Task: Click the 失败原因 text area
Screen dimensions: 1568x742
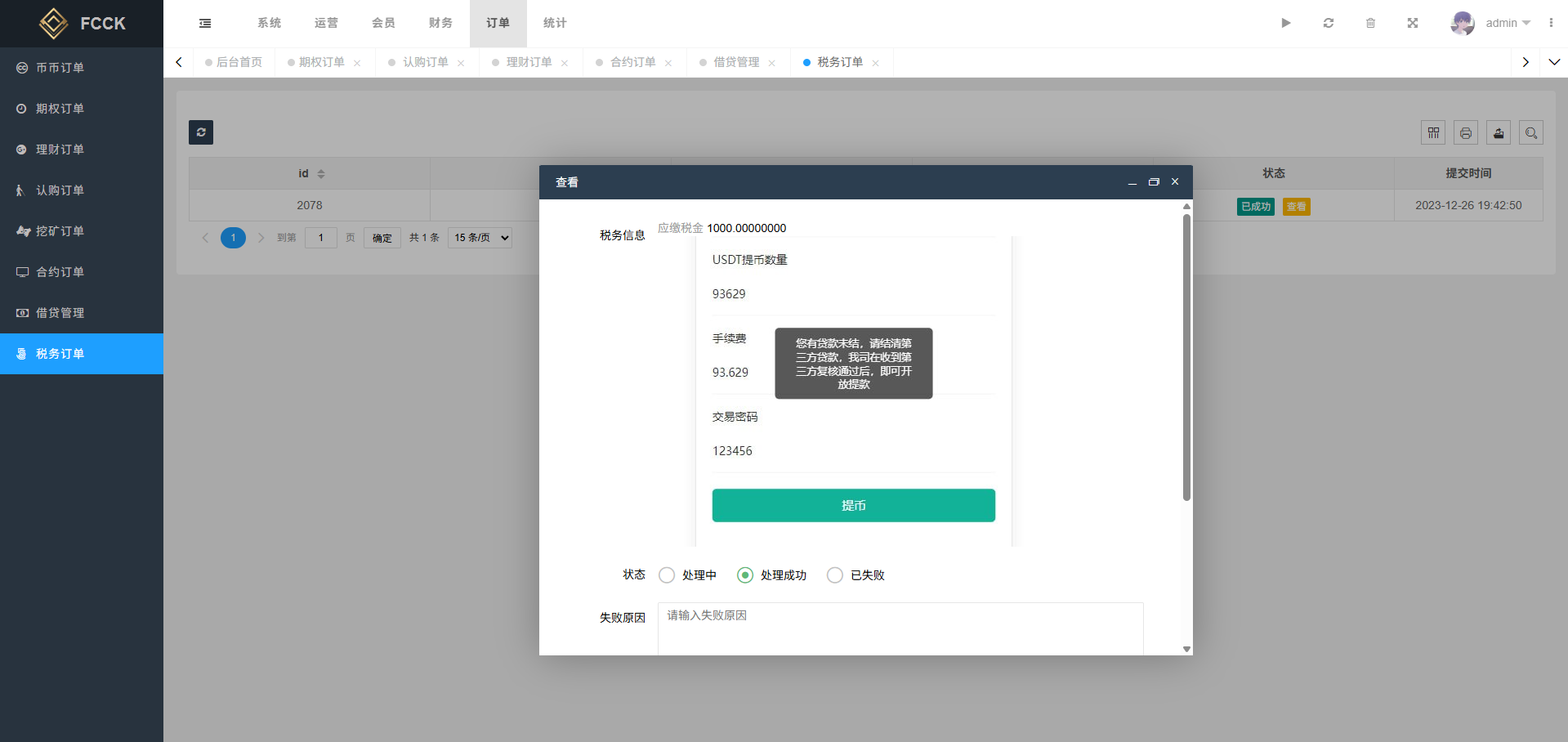Action: point(900,628)
